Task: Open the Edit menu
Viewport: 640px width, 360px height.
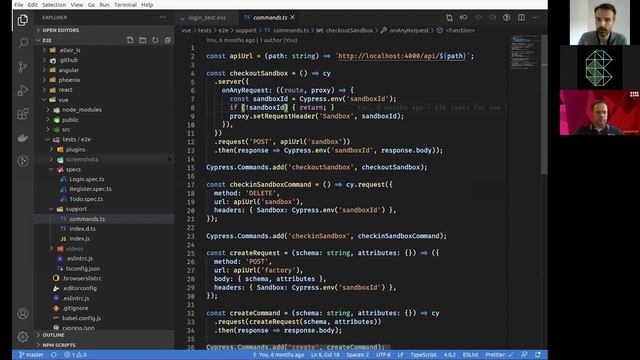Action: coord(33,5)
